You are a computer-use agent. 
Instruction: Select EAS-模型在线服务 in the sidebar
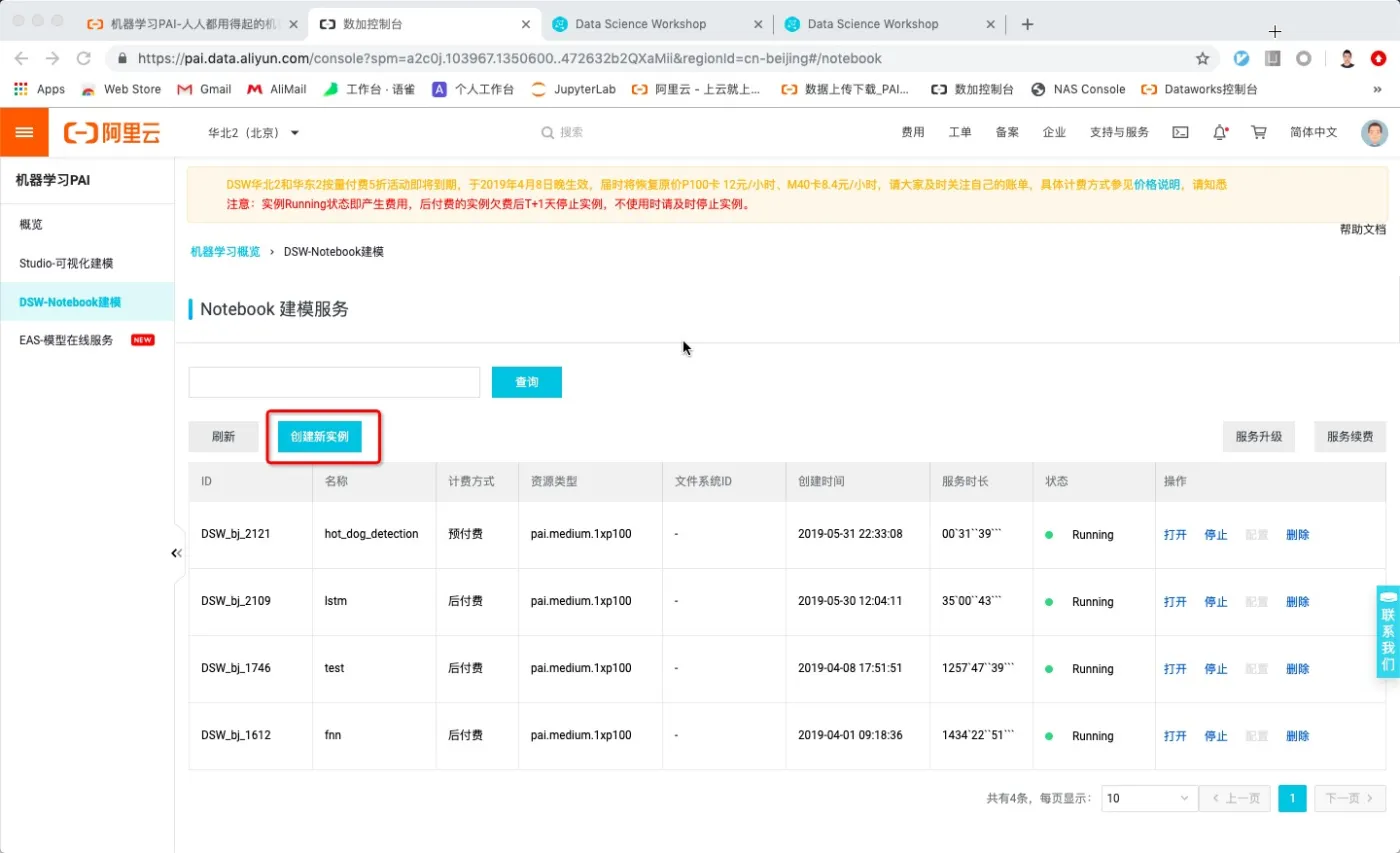pos(87,340)
